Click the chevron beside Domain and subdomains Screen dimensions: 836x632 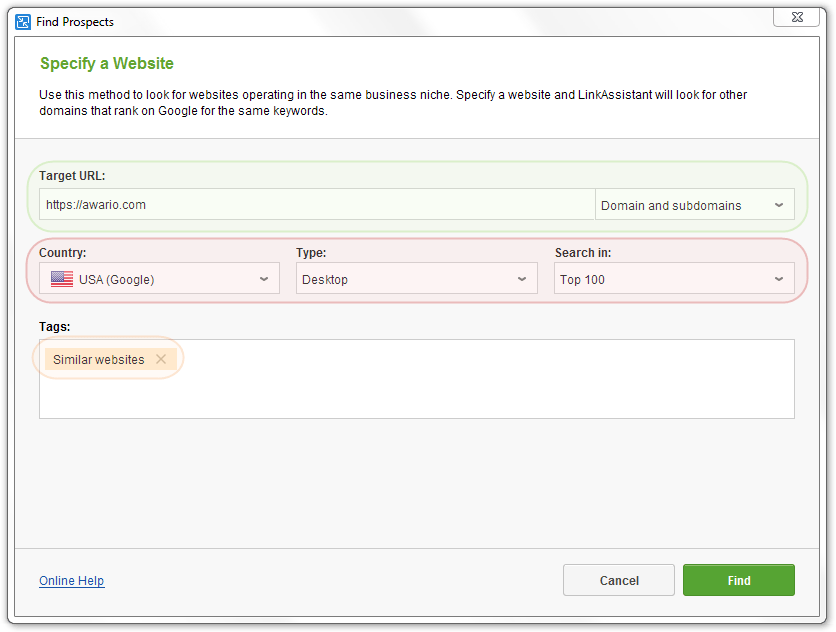(x=779, y=206)
